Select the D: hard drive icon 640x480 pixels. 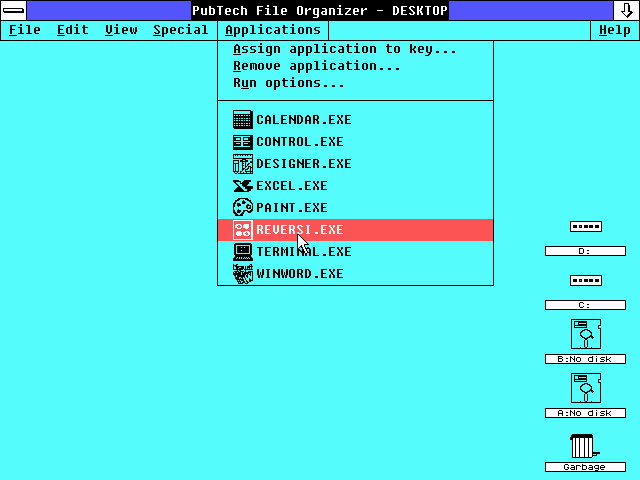point(586,227)
